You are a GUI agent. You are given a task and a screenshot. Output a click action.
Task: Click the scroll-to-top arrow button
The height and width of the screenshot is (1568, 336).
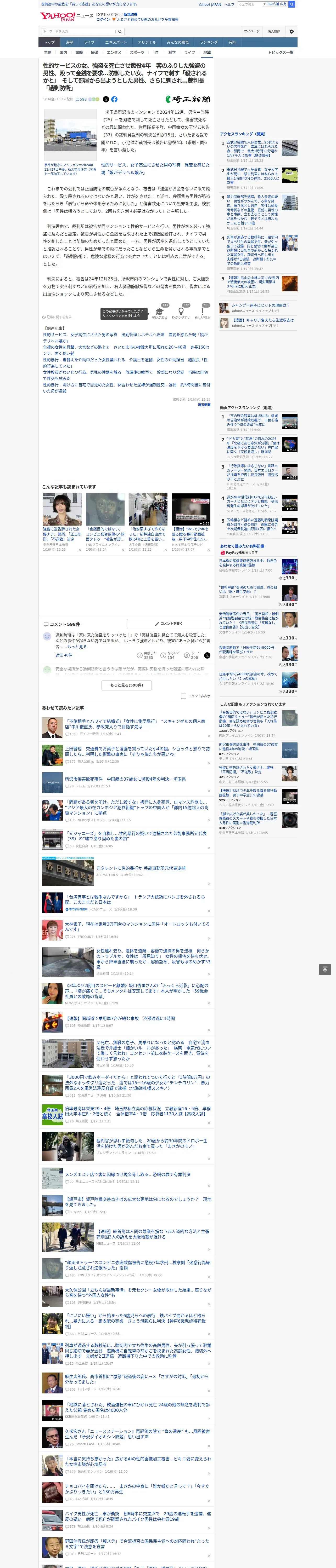click(x=326, y=969)
